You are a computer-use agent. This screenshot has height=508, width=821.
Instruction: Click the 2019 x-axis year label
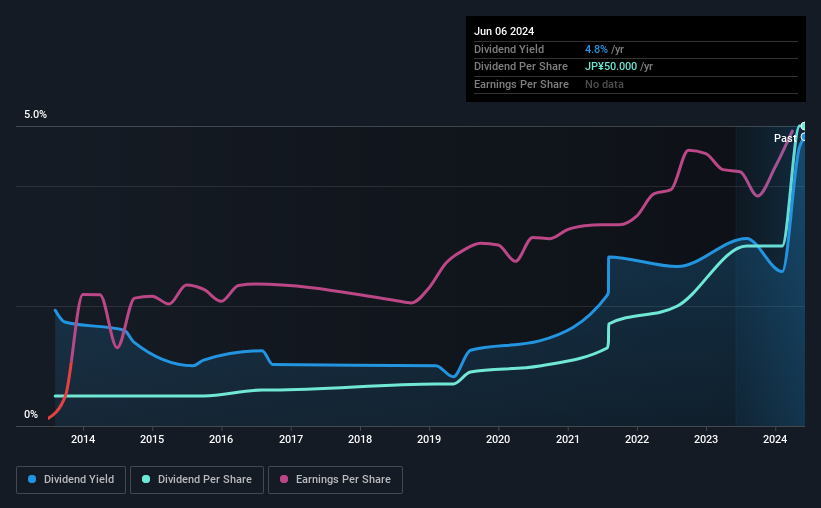point(429,439)
